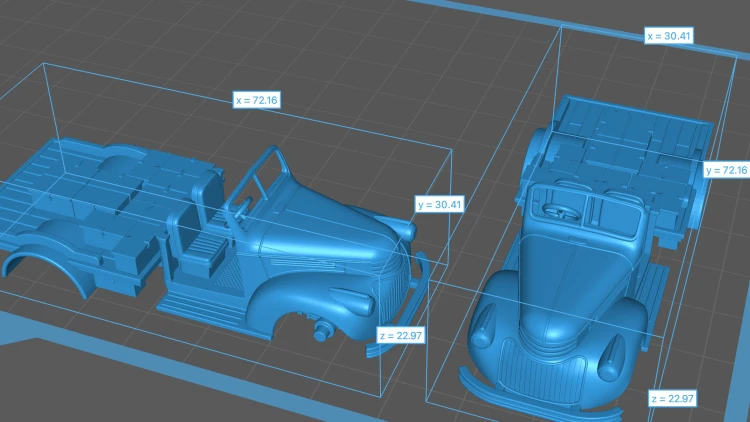Image resolution: width=750 pixels, height=422 pixels.
Task: Click the right truck's y = 72.16 label
Action: tap(727, 170)
